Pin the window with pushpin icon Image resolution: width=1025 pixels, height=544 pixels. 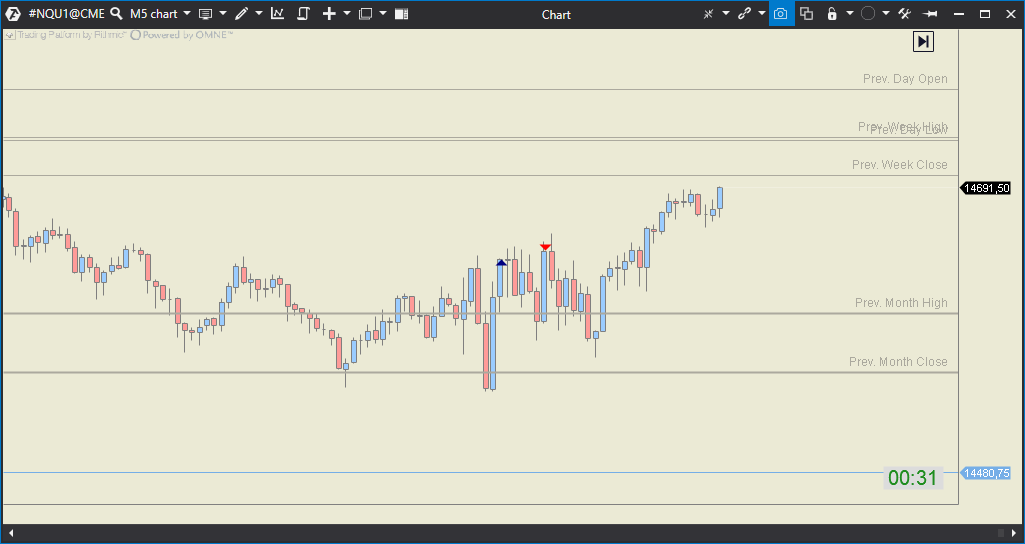930,14
